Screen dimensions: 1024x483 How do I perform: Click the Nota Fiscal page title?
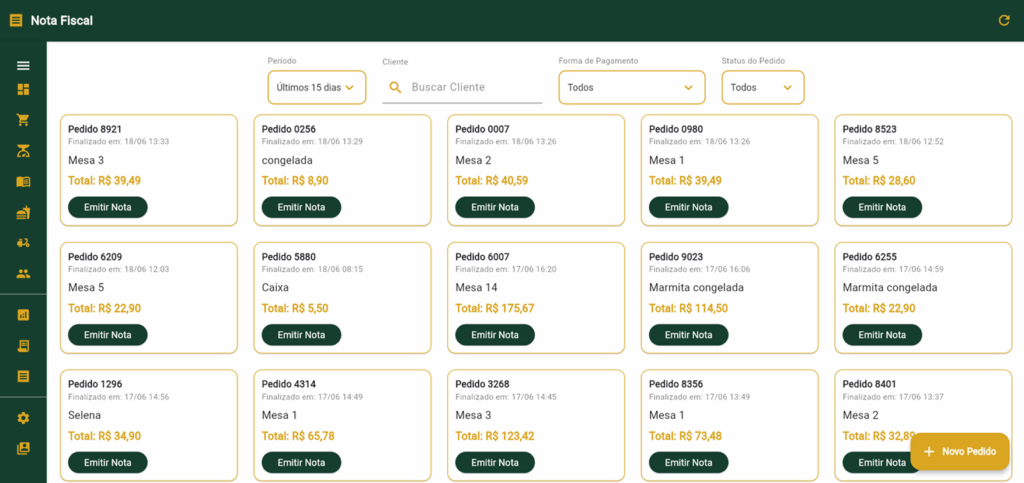point(61,21)
